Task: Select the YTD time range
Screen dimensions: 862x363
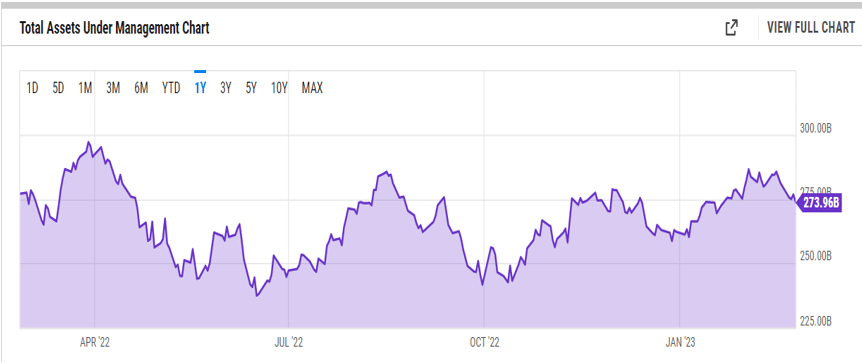Action: (171, 87)
